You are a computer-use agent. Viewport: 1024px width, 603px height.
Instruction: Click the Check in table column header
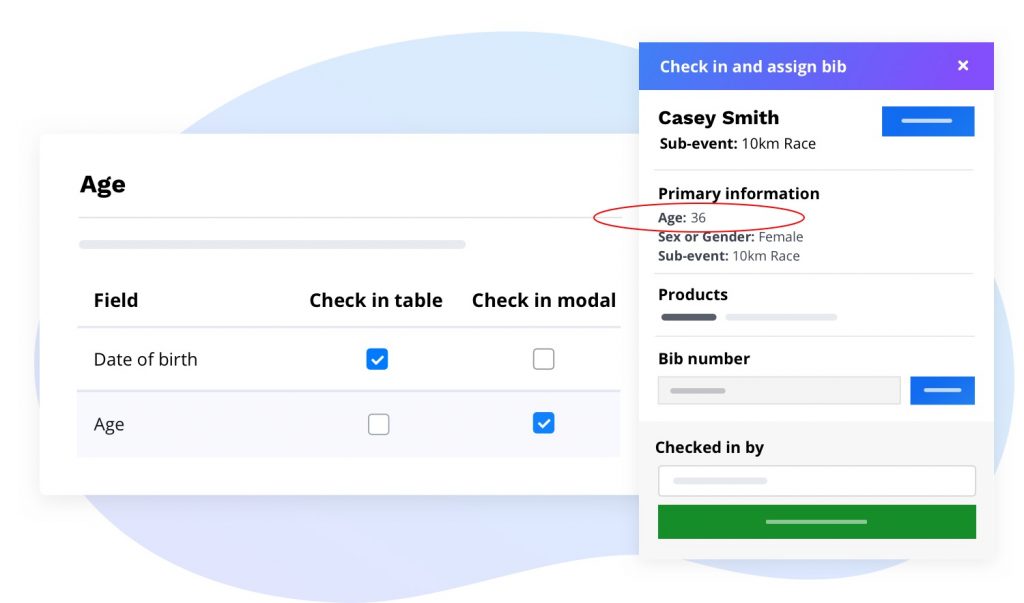coord(376,300)
